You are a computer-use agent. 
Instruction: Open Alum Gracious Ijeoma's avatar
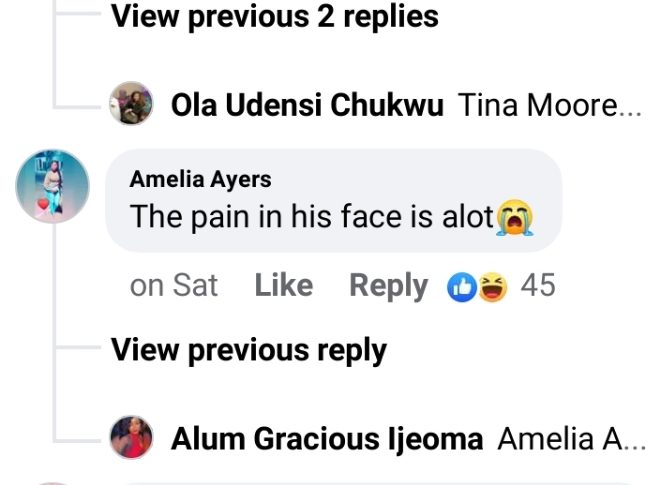[x=131, y=438]
